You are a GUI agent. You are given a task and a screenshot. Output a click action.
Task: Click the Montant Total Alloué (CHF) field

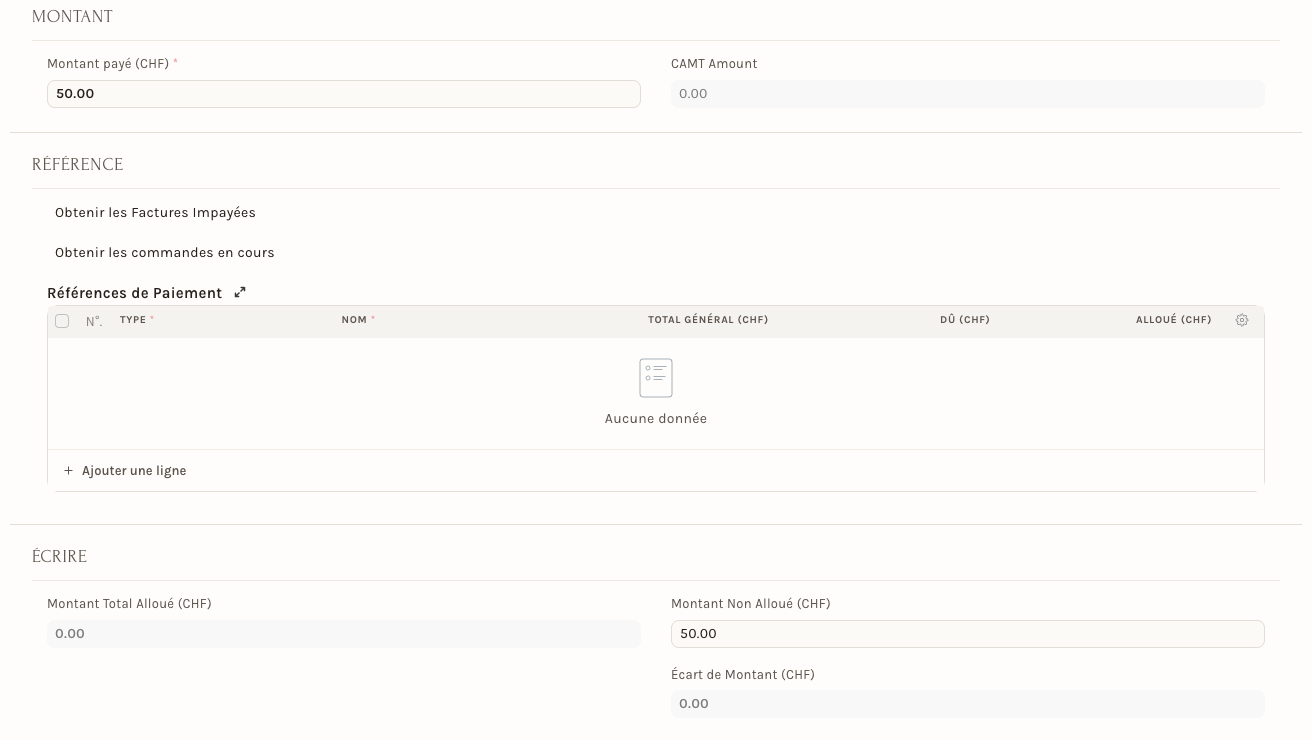click(344, 634)
